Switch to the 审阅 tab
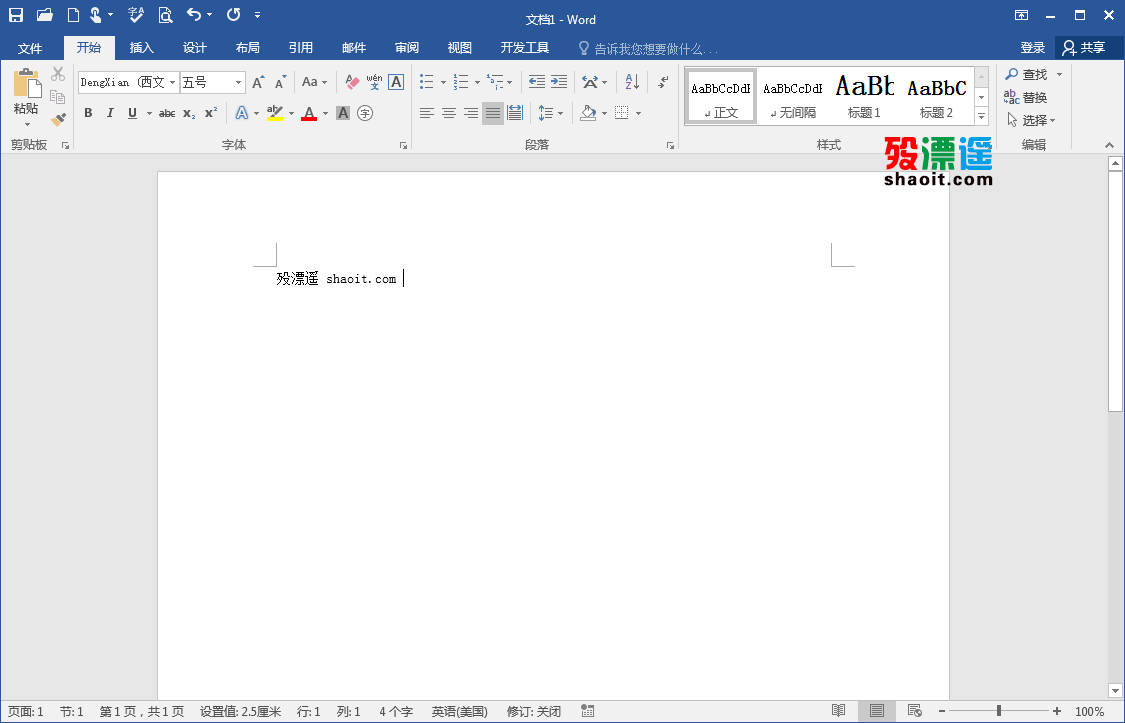The image size is (1125, 723). 407,48
